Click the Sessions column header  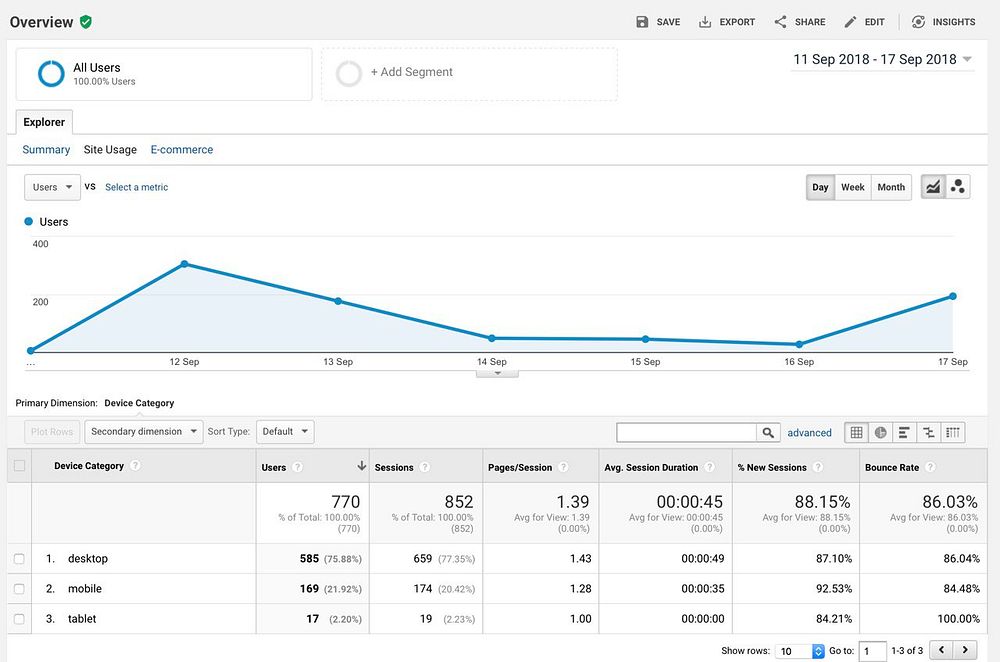[394, 467]
